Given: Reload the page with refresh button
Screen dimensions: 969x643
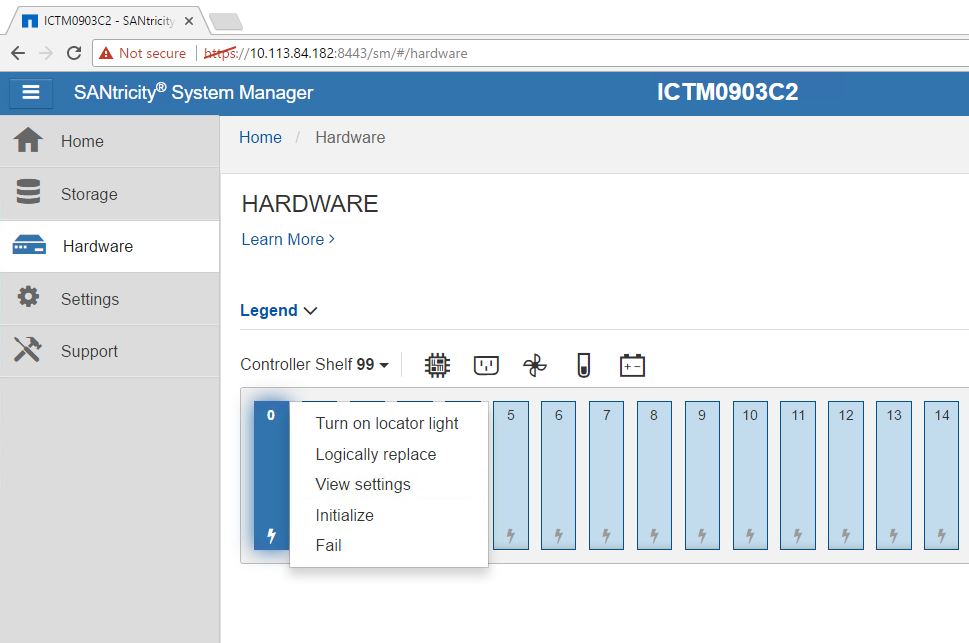Looking at the screenshot, I should click(74, 53).
